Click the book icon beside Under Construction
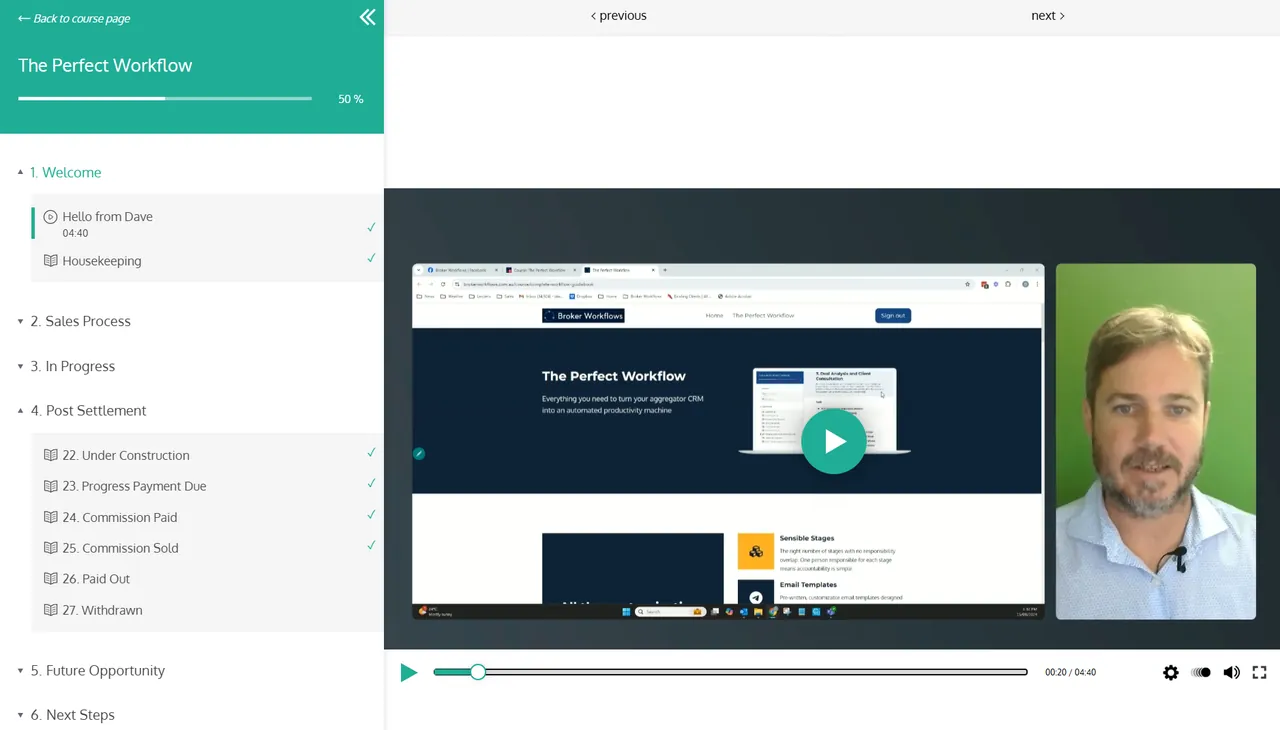This screenshot has height=730, width=1280. (x=50, y=455)
